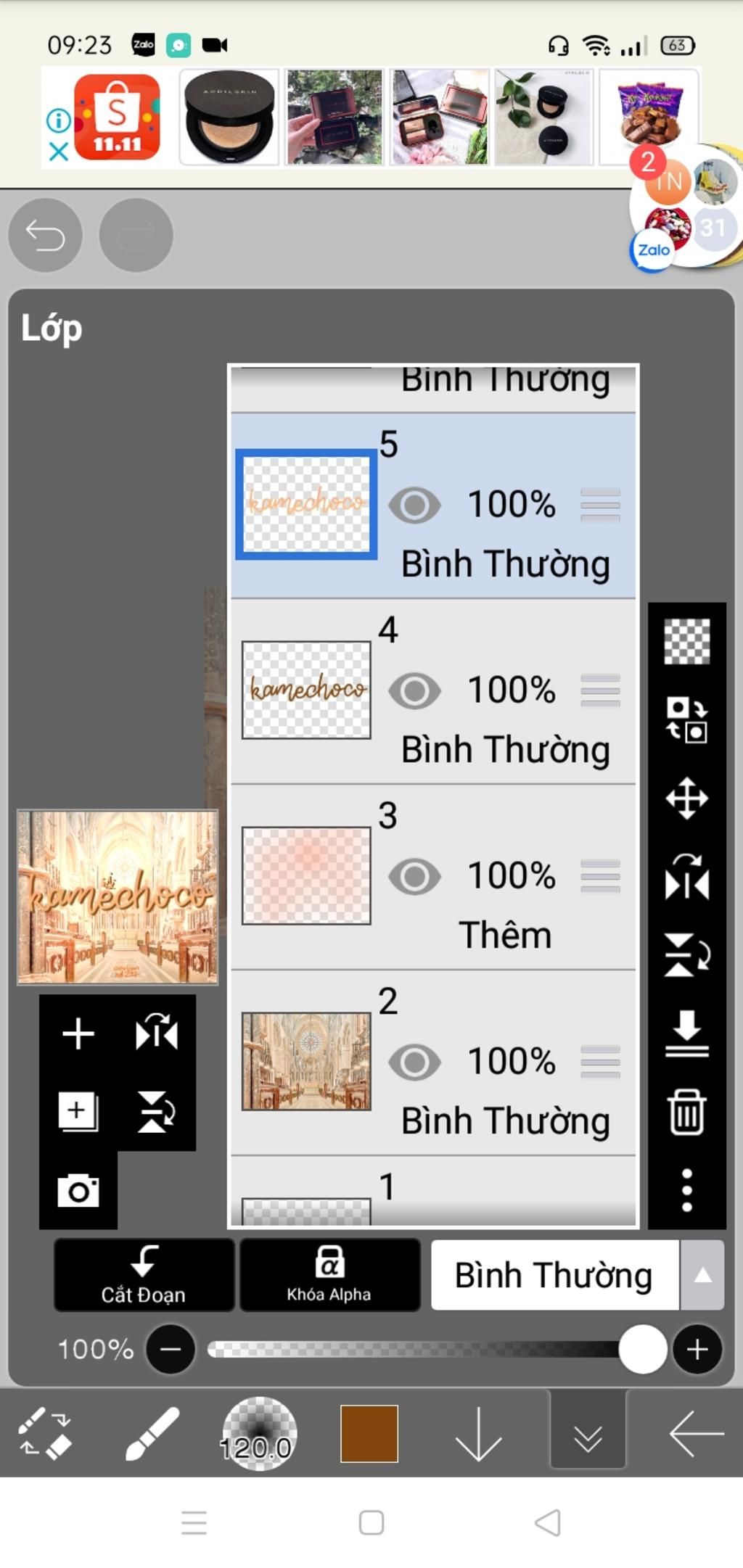Open the brown color swatch
This screenshot has height=1568, width=743.
(x=369, y=1433)
